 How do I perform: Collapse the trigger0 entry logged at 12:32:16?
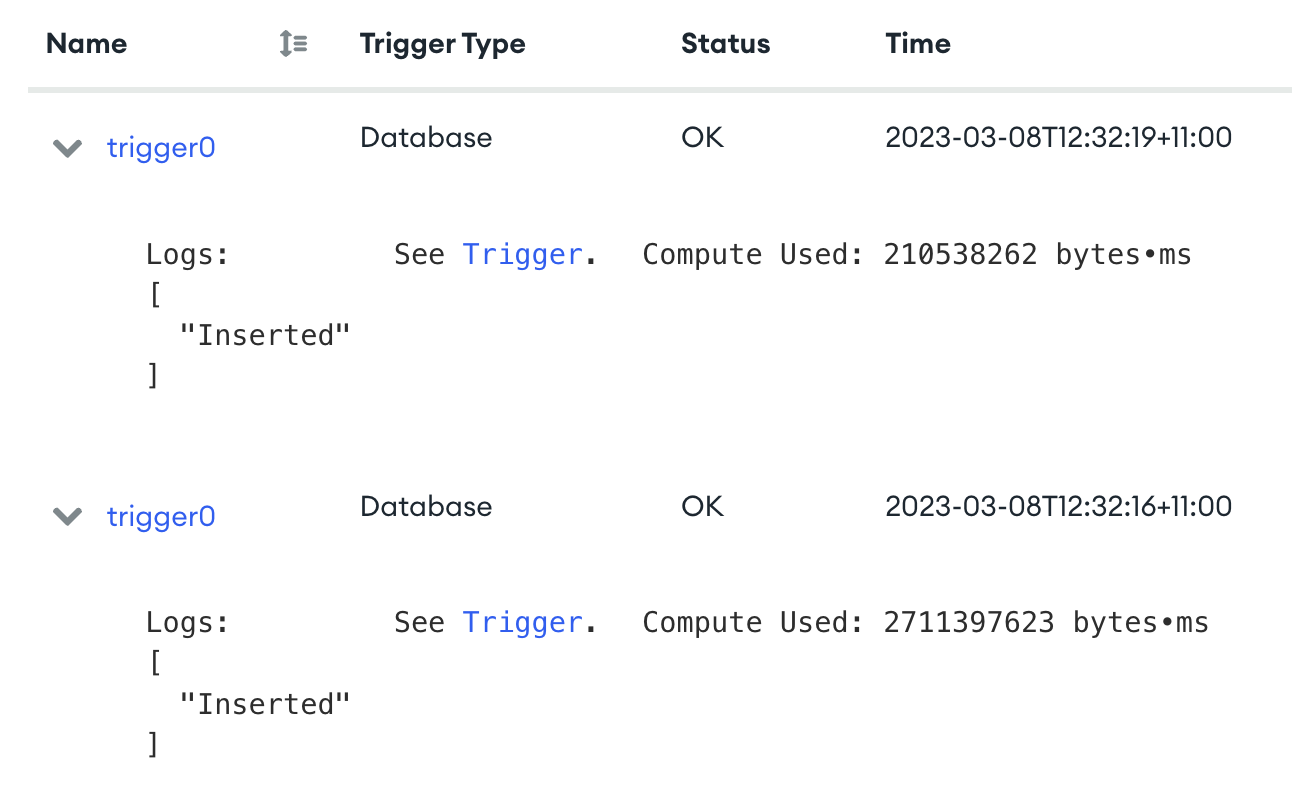[x=67, y=517]
